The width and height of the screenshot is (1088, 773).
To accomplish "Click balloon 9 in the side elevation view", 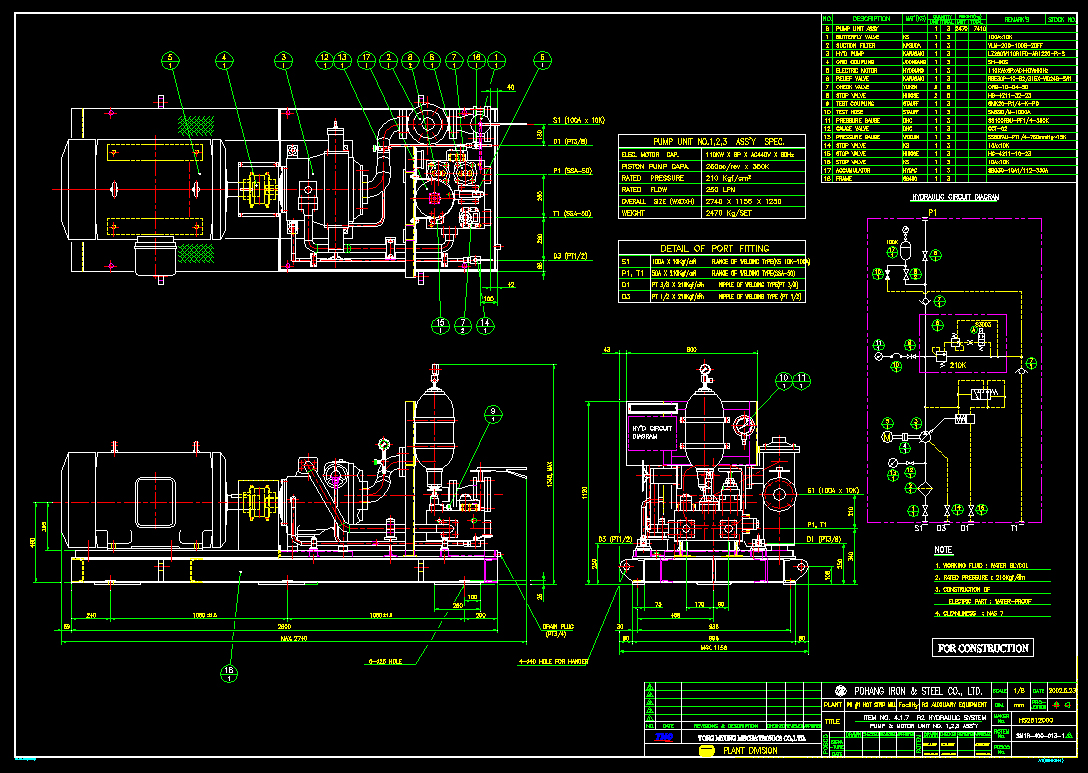I will 493,414.
